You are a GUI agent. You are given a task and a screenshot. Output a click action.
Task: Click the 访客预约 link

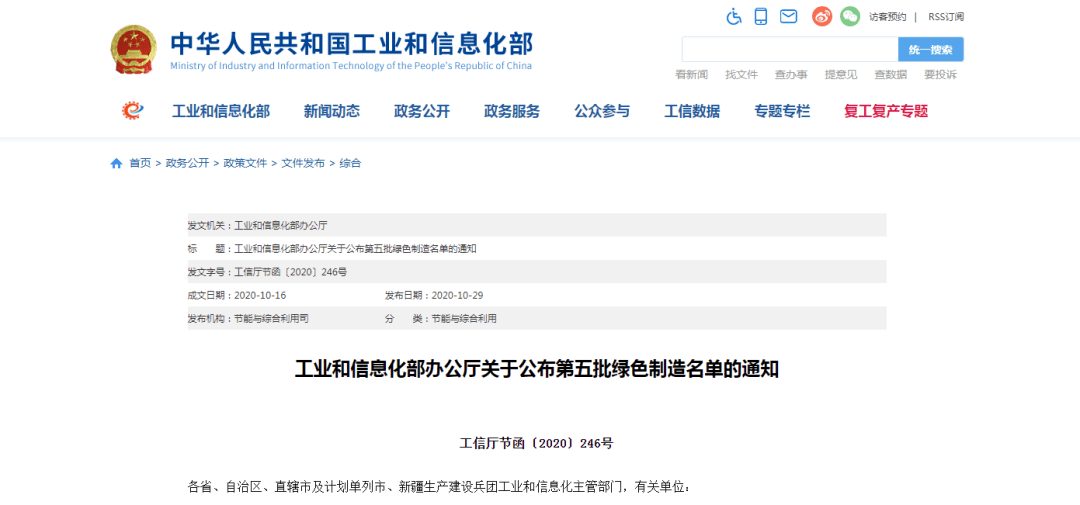(x=888, y=17)
